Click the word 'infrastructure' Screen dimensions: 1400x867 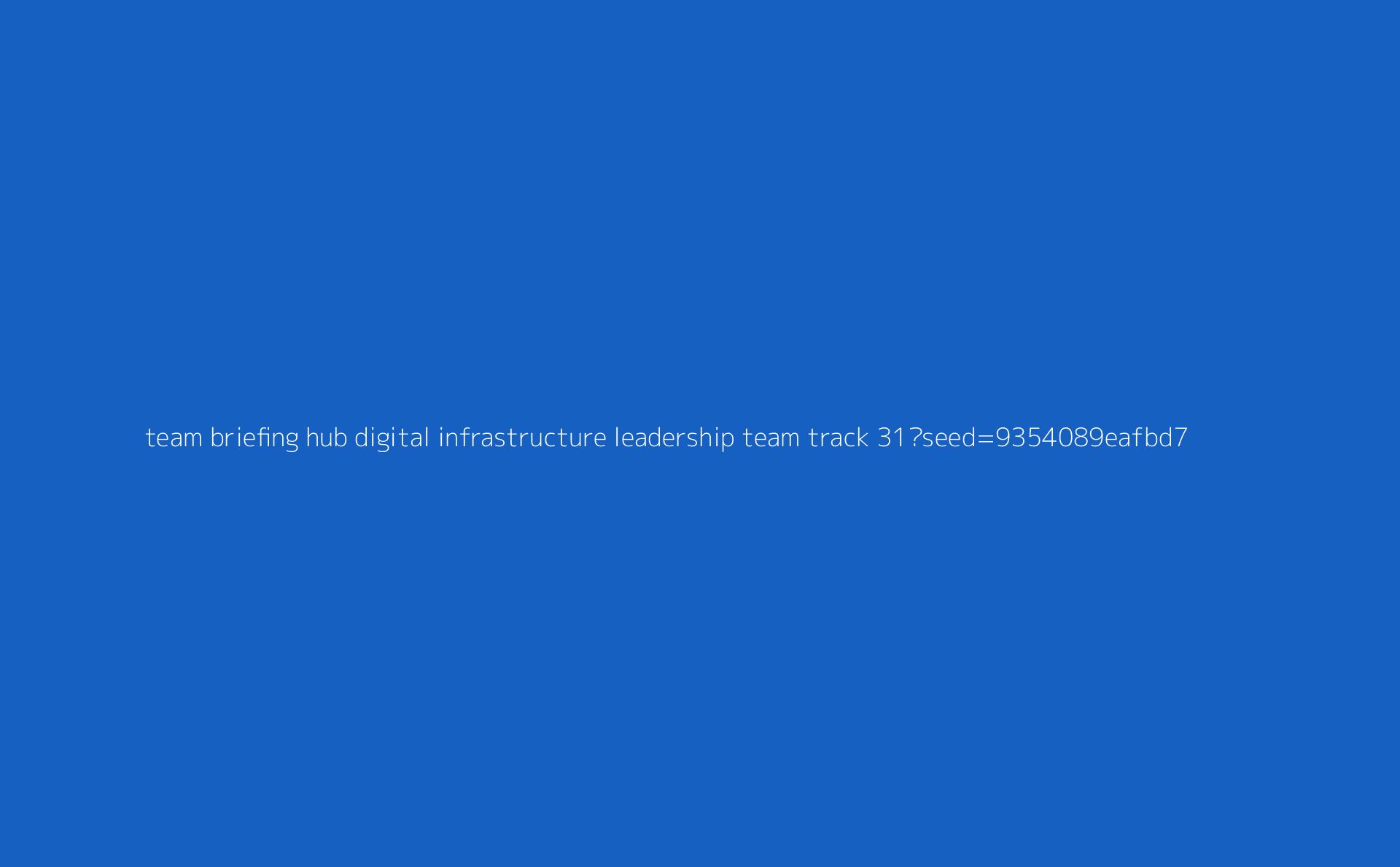click(x=522, y=437)
